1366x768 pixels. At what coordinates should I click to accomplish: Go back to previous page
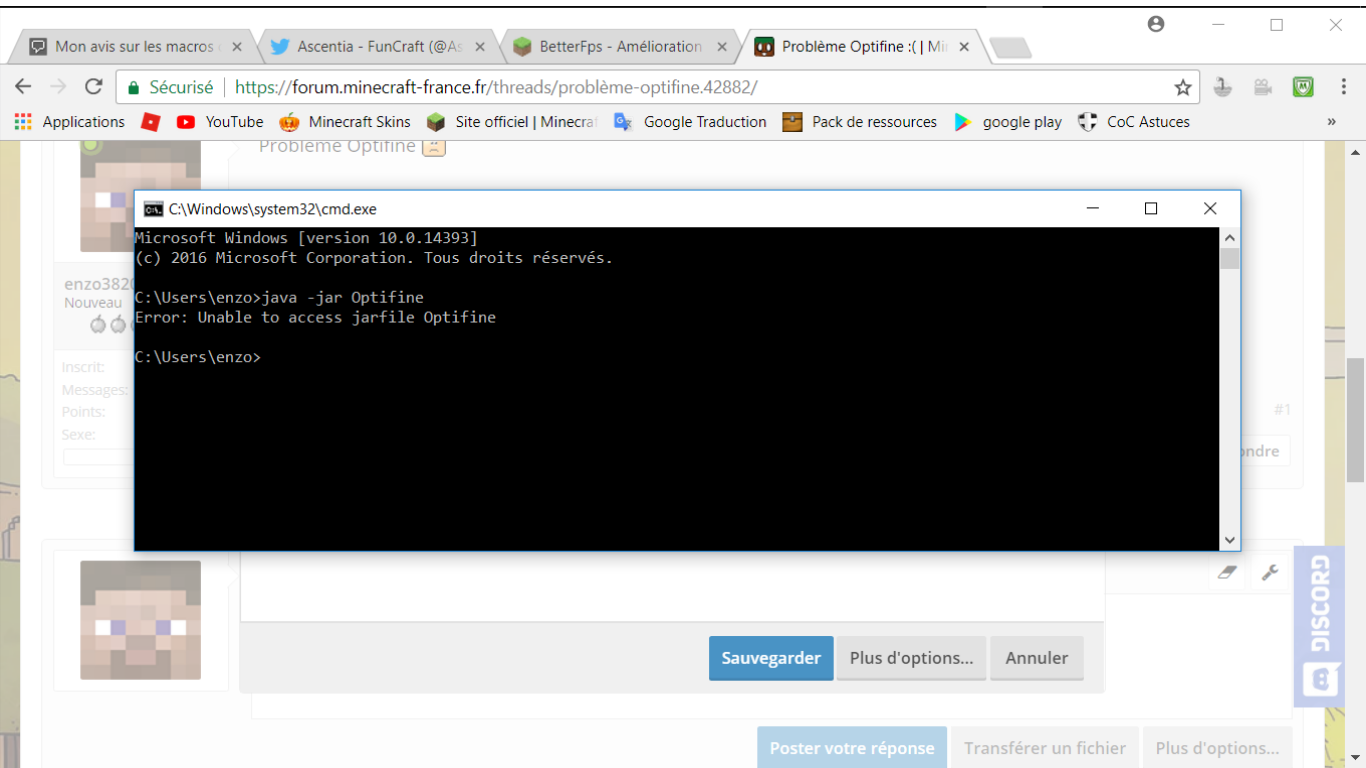point(24,87)
